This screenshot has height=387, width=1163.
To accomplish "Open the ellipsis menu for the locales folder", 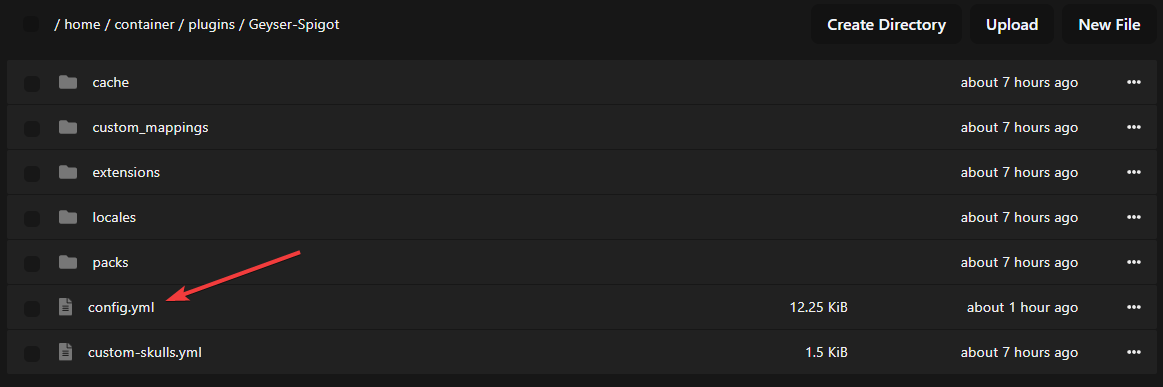I will pos(1133,217).
